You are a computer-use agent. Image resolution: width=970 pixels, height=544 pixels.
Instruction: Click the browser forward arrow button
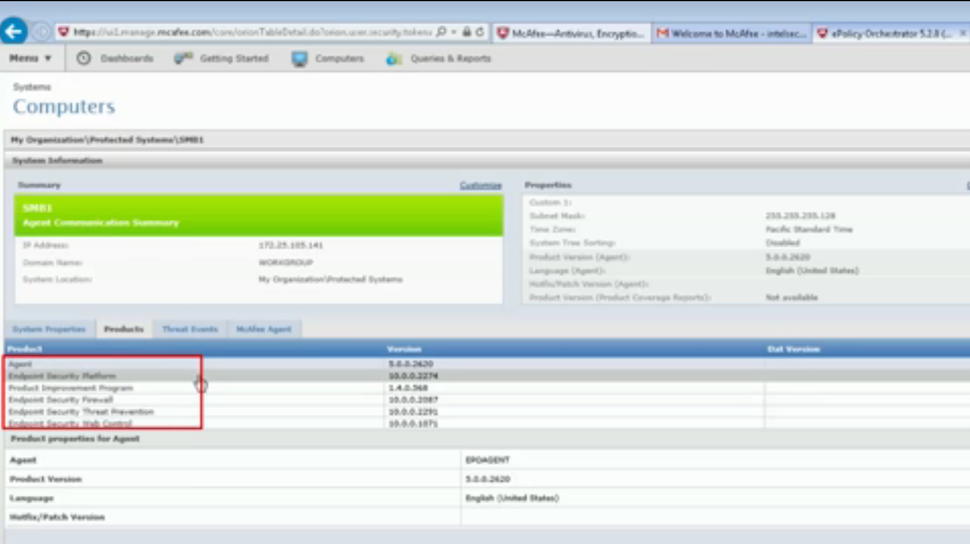(41, 32)
